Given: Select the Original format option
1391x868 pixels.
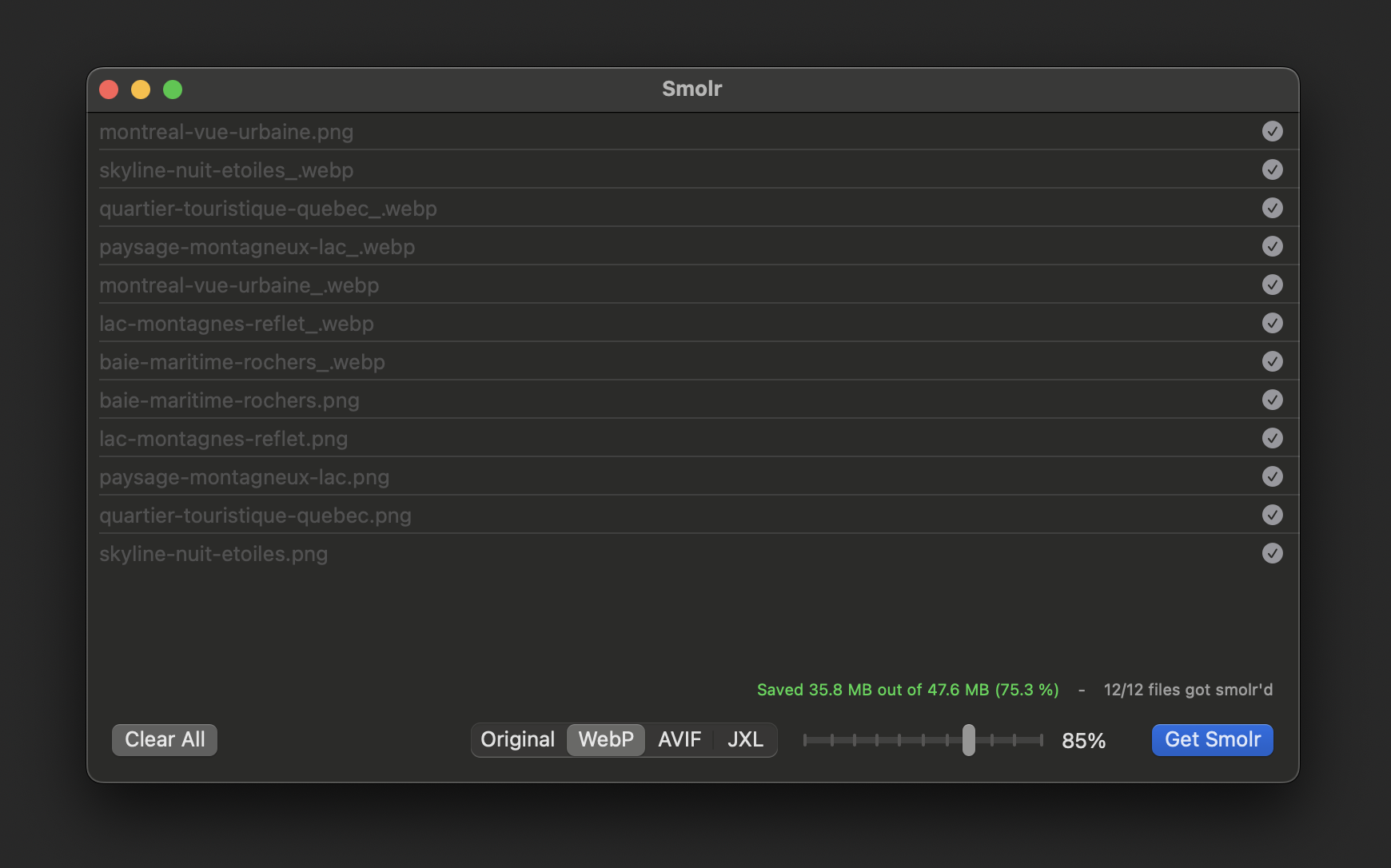Looking at the screenshot, I should pyautogui.click(x=518, y=739).
